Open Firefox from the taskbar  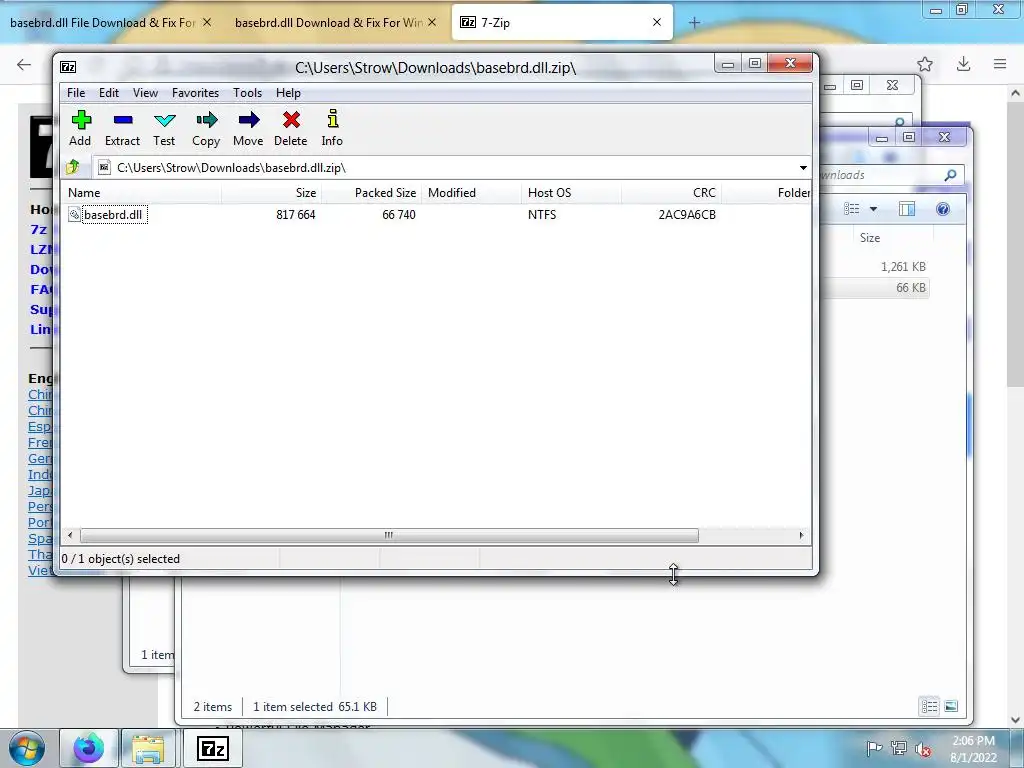click(88, 748)
